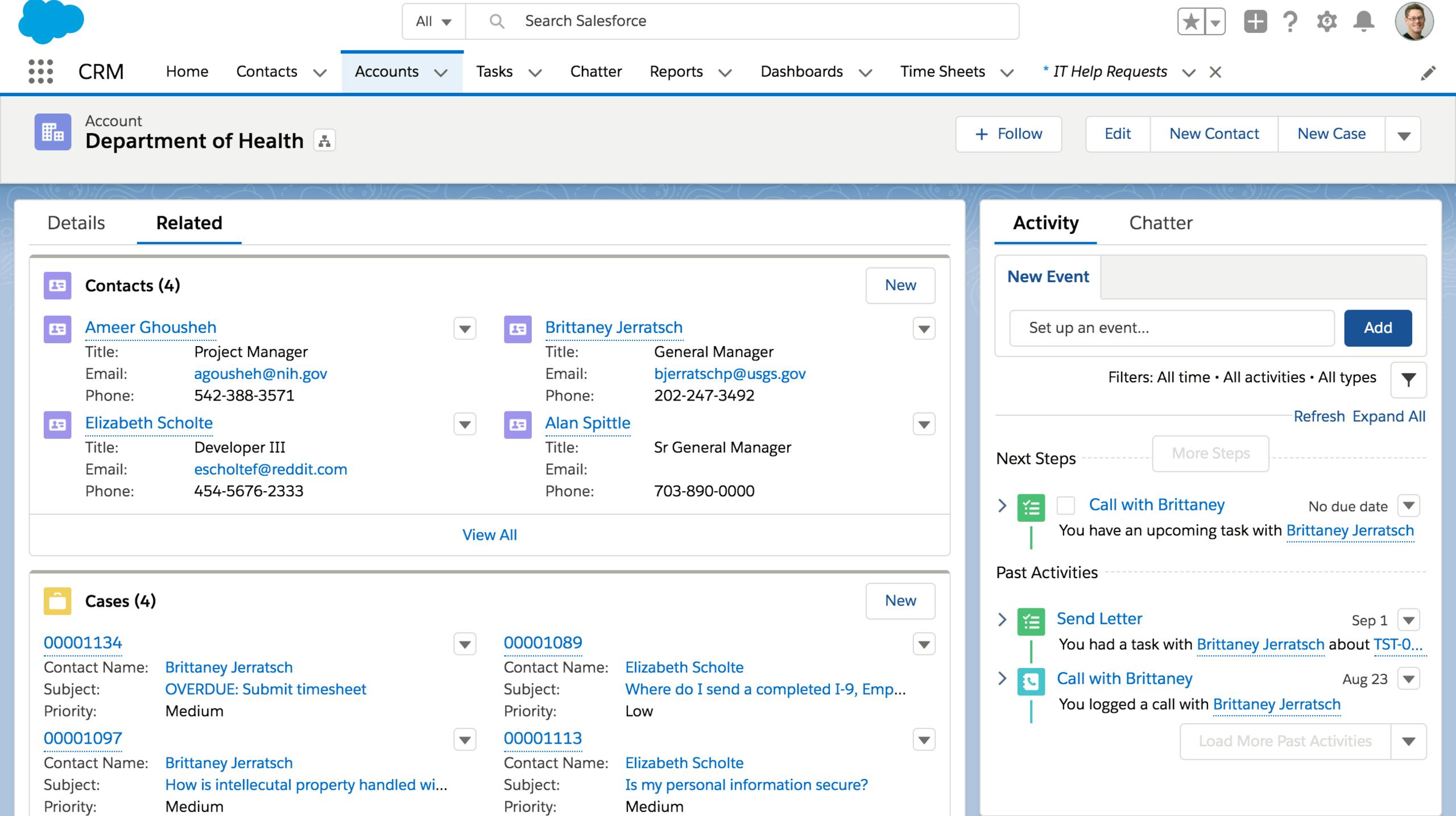Viewport: 1456px width, 816px height.
Task: Click Elizabeth Scholte's contact card icon
Action: pyautogui.click(x=57, y=425)
